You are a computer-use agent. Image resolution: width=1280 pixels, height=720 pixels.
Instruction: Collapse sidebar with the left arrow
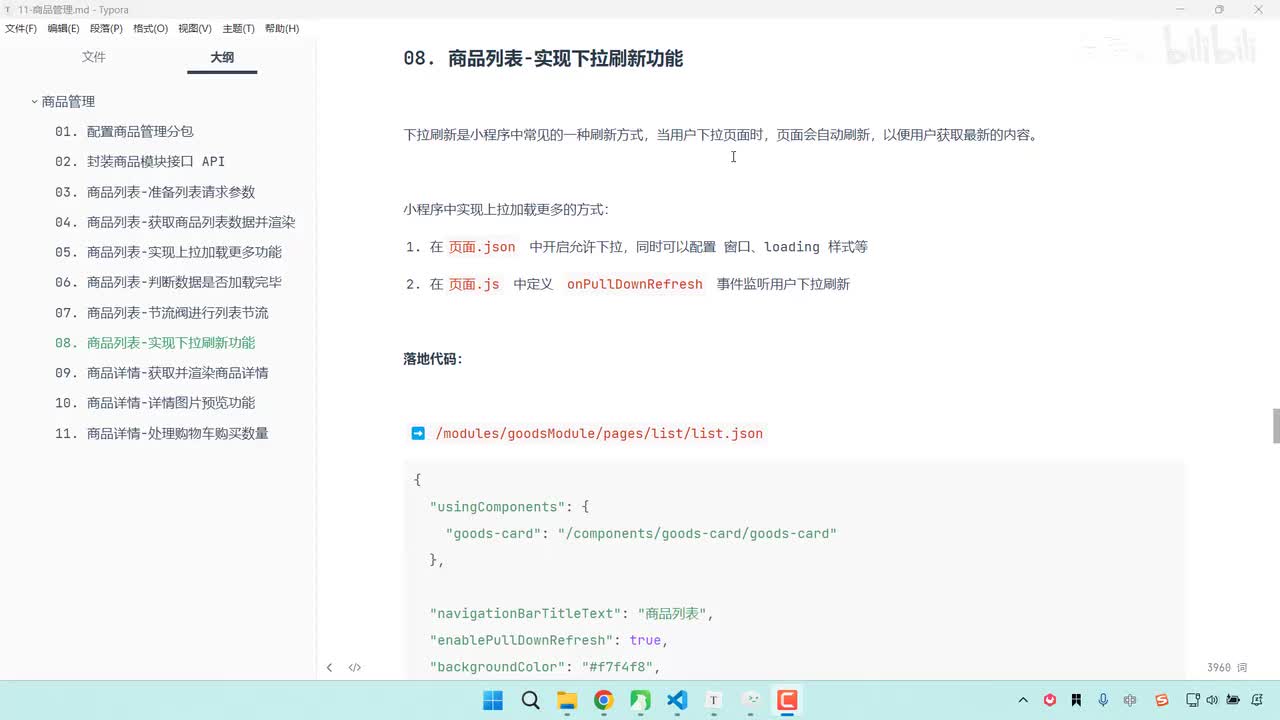point(329,667)
